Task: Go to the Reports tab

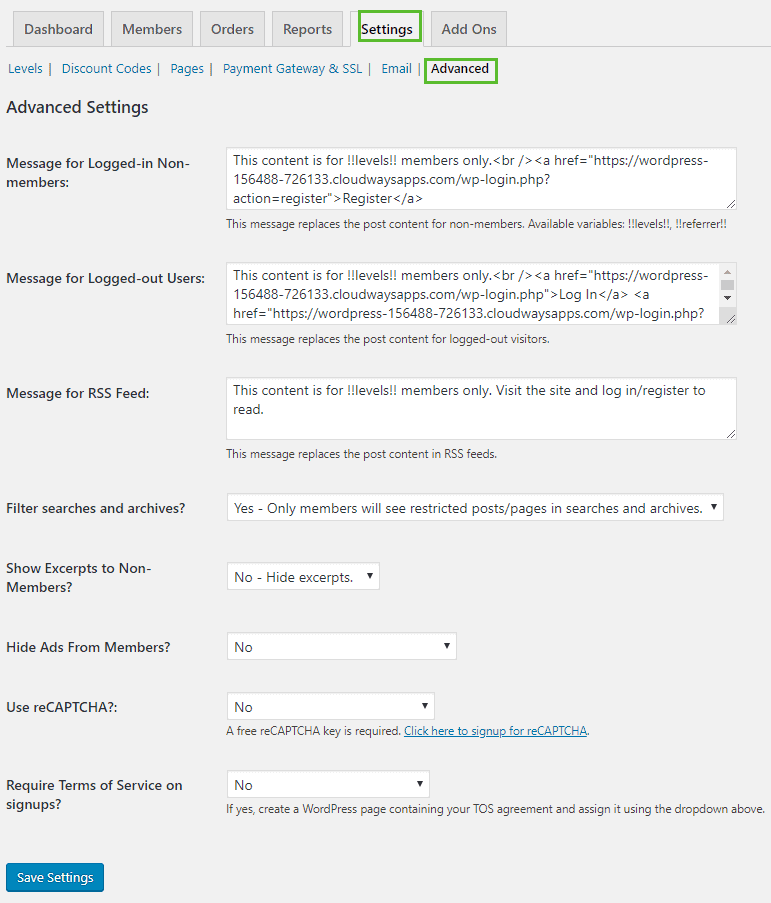Action: tap(307, 29)
